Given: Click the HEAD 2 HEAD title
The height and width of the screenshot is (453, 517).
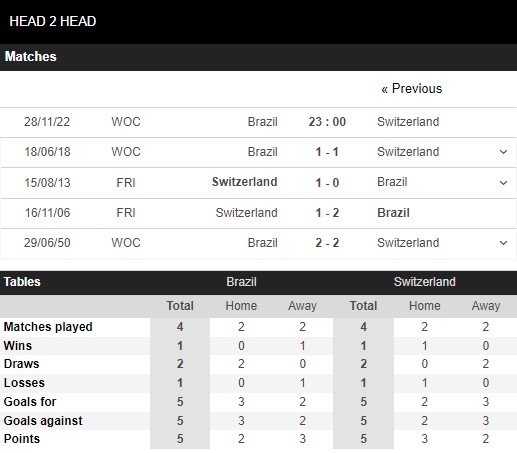Looking at the screenshot, I should coord(53,21).
